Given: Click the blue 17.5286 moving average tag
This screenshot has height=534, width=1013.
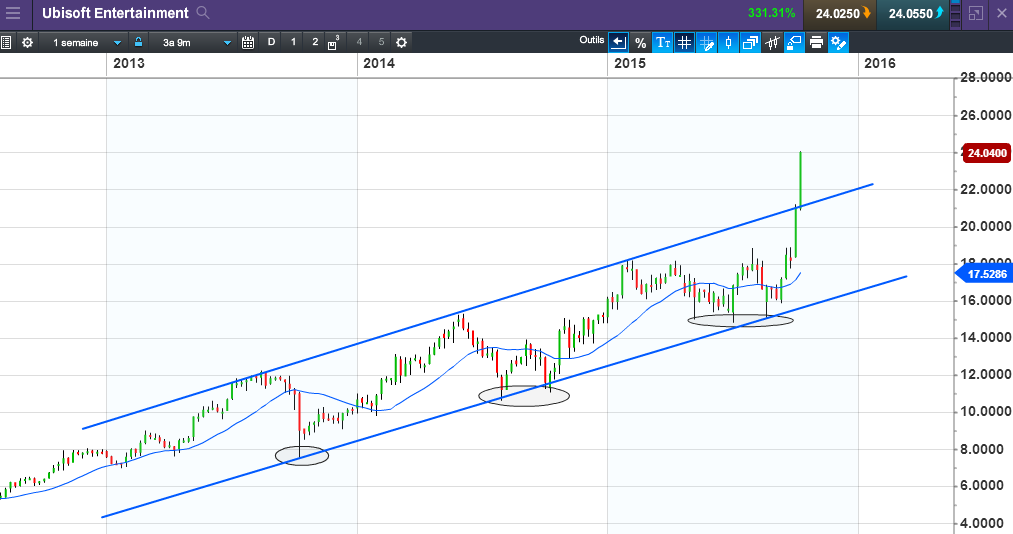Looking at the screenshot, I should (x=983, y=274).
